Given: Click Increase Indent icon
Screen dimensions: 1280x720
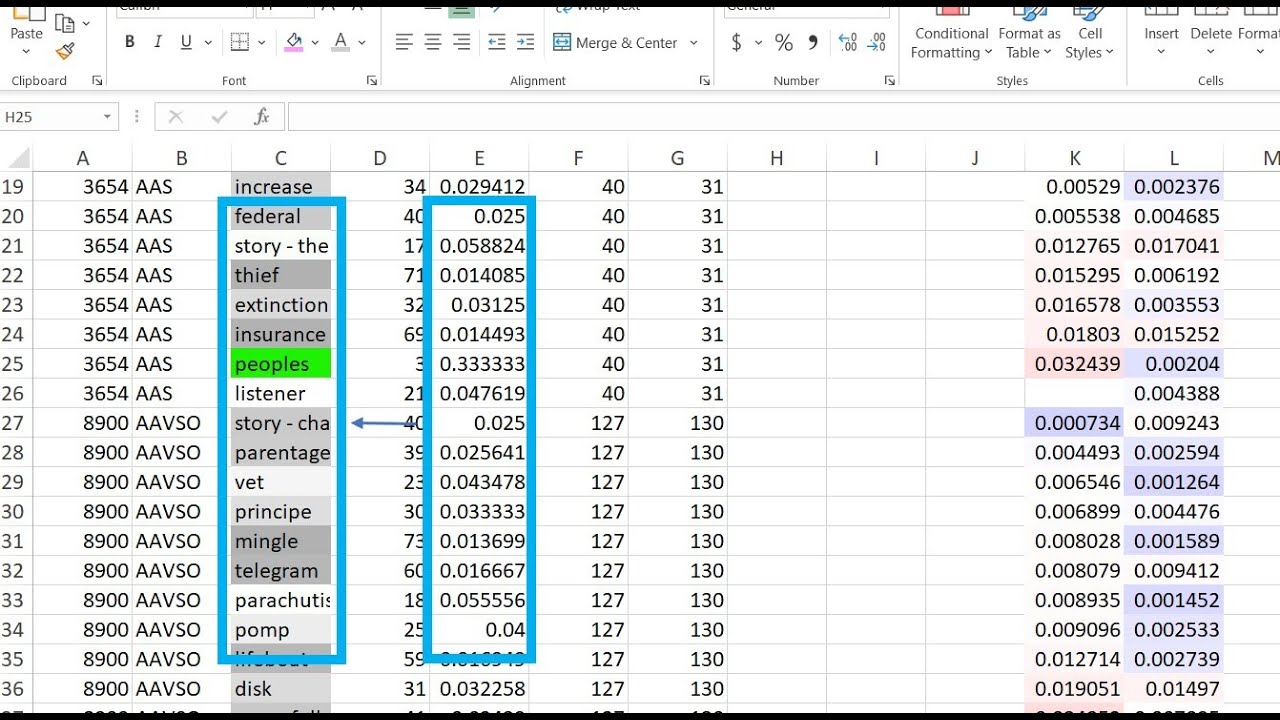Looking at the screenshot, I should [x=526, y=42].
